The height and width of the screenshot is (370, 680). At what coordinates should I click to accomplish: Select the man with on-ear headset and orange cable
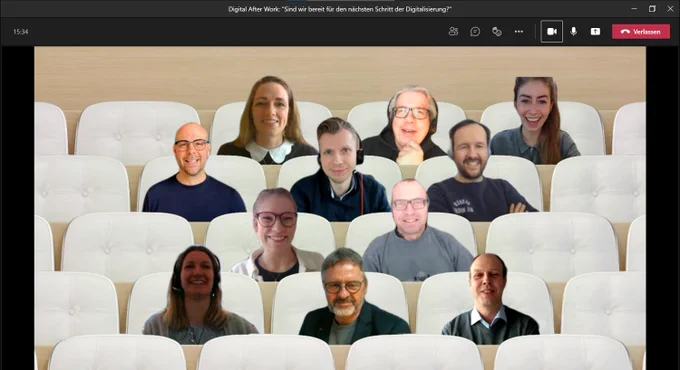click(x=340, y=169)
